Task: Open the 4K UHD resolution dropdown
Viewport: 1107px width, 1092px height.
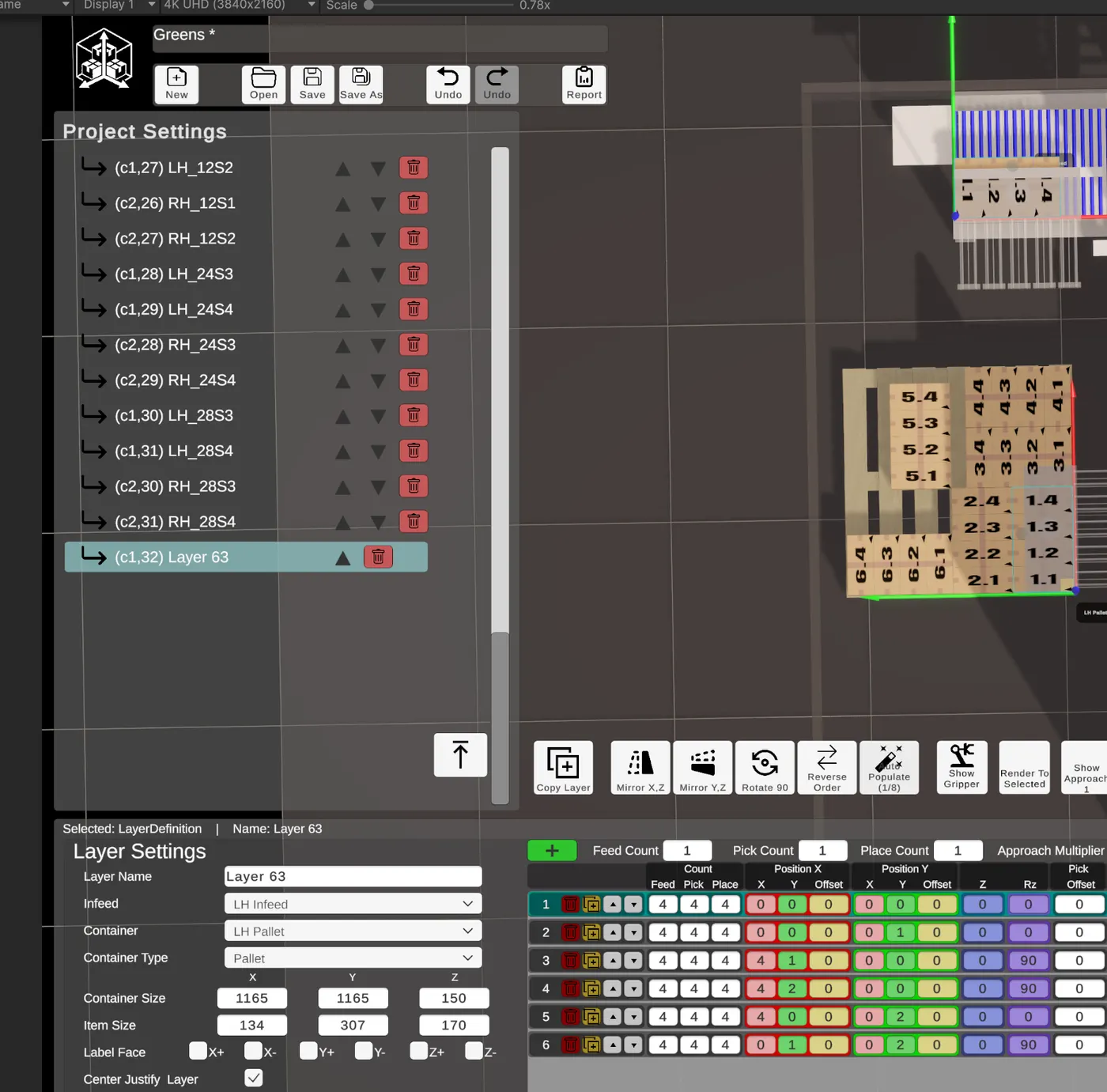Action: pyautogui.click(x=239, y=6)
